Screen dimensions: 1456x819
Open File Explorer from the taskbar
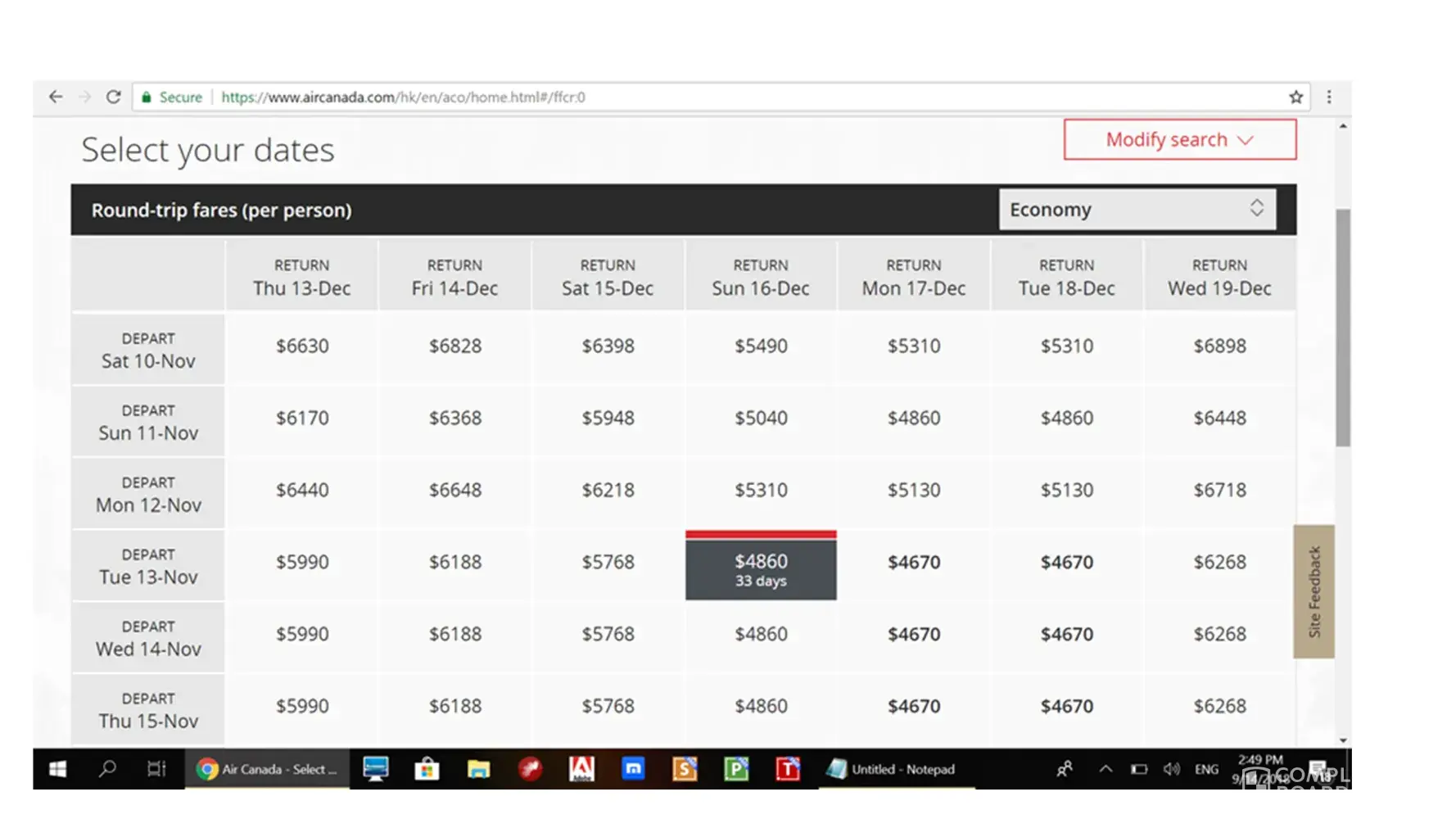coord(478,769)
